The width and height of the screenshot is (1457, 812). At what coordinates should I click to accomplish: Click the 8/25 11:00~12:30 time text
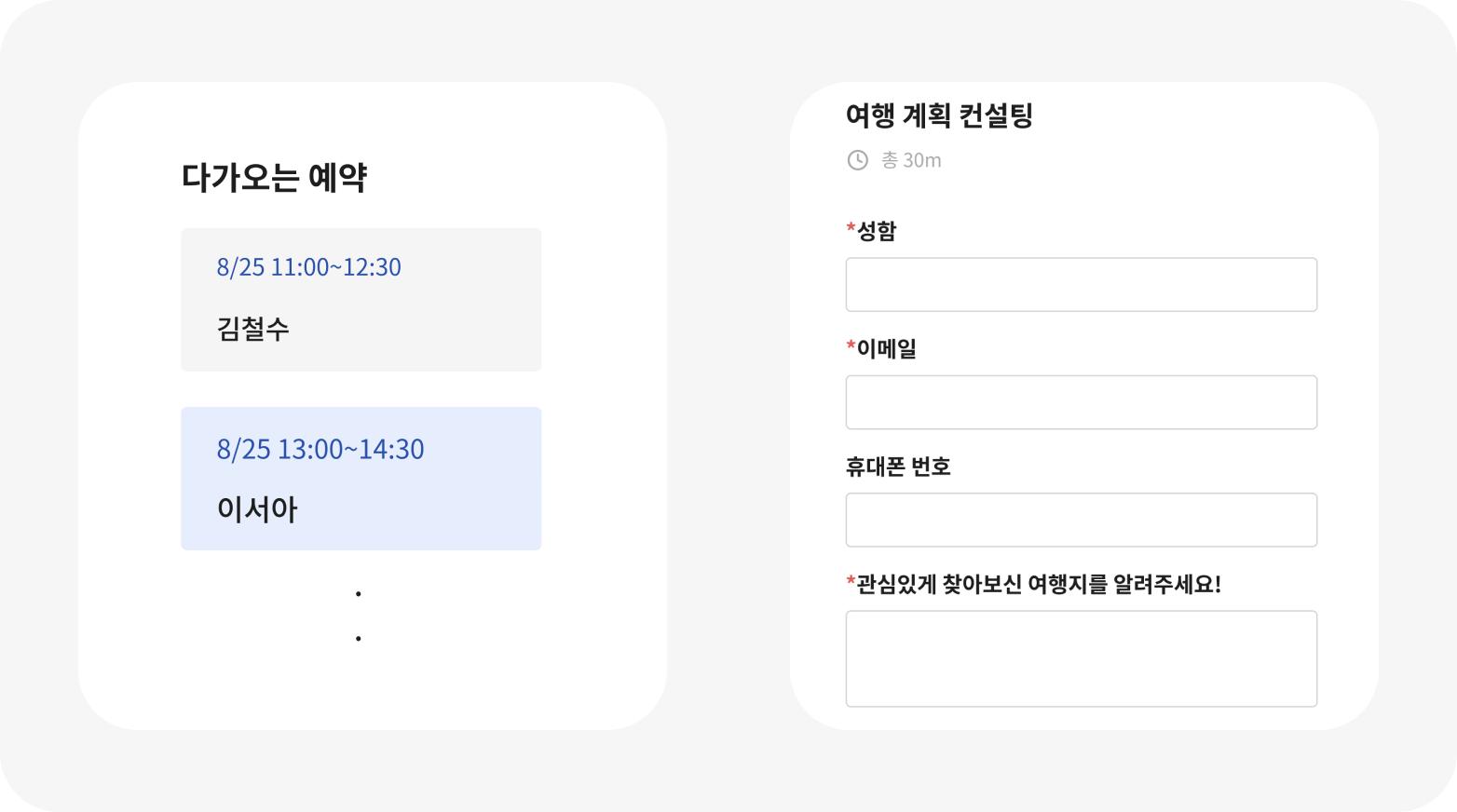308,267
